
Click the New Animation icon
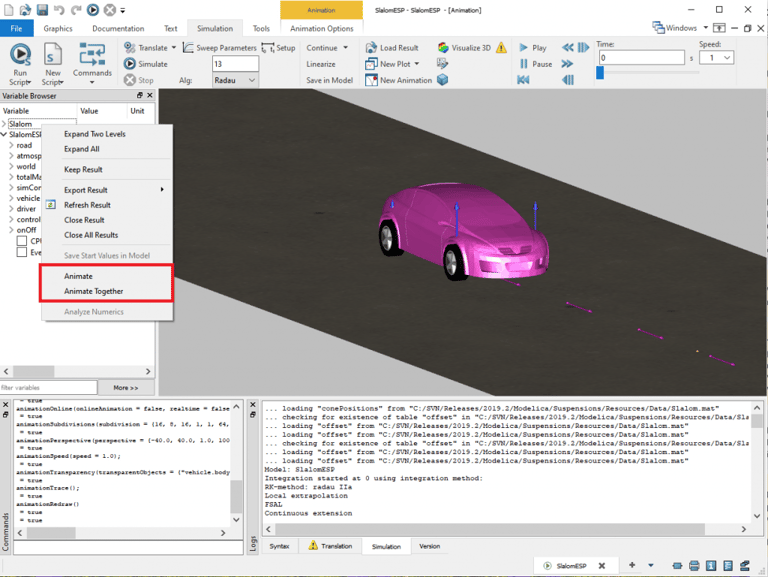pyautogui.click(x=371, y=80)
